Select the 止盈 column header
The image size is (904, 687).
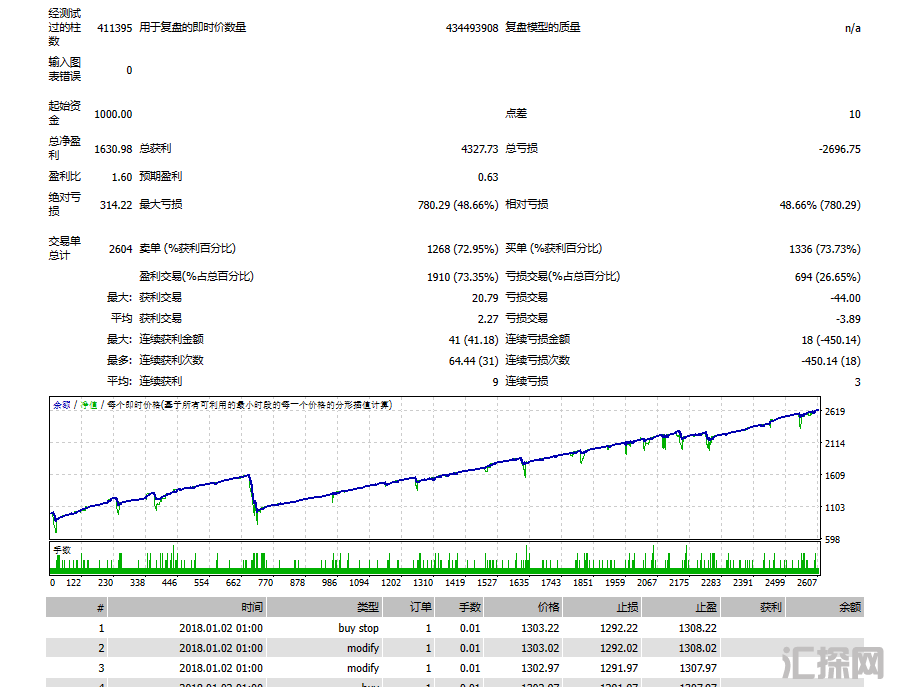point(705,607)
